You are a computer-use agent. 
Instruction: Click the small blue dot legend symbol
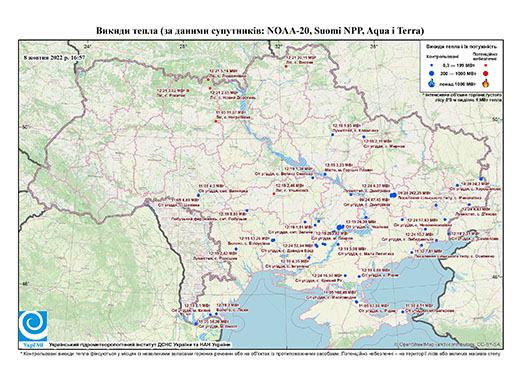tap(432, 66)
